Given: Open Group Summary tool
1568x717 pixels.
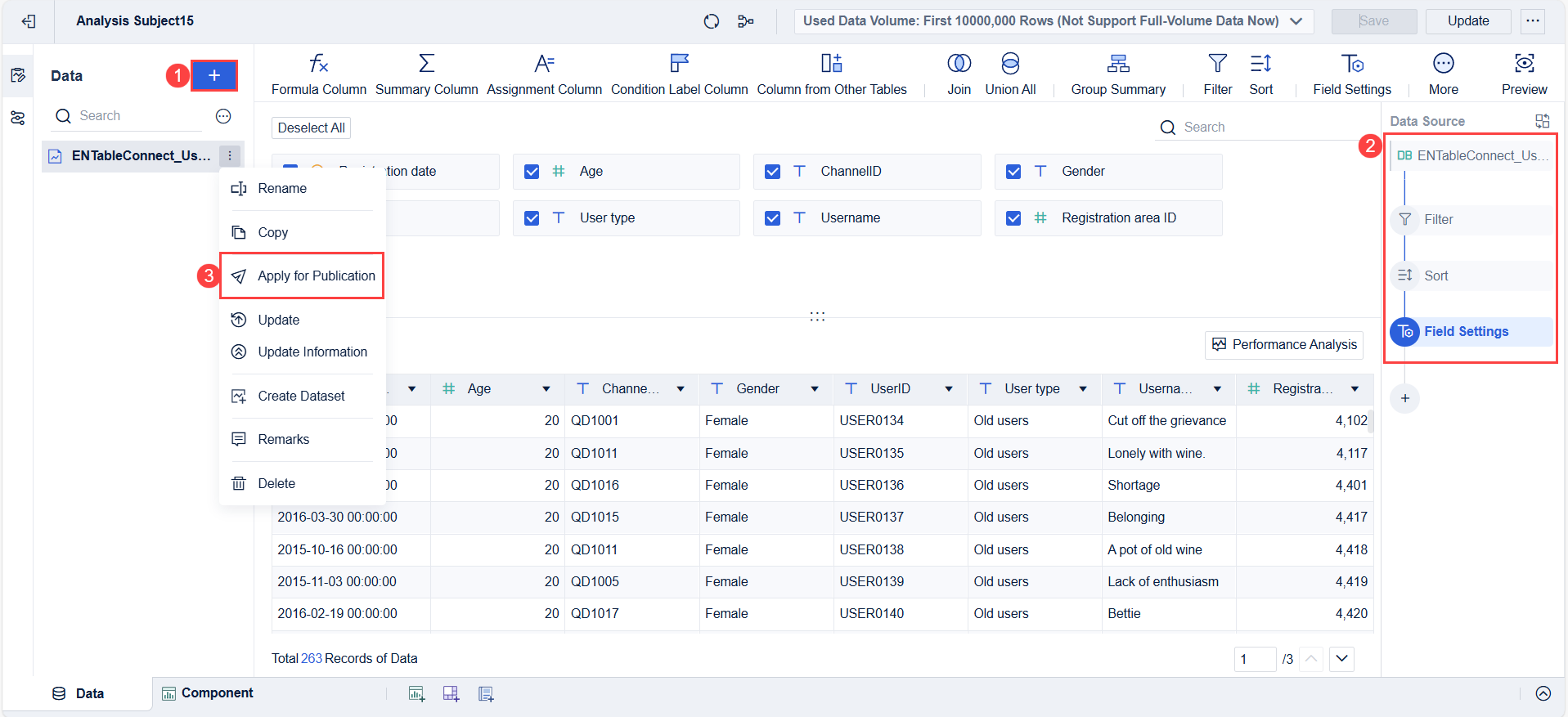Looking at the screenshot, I should [x=1118, y=74].
